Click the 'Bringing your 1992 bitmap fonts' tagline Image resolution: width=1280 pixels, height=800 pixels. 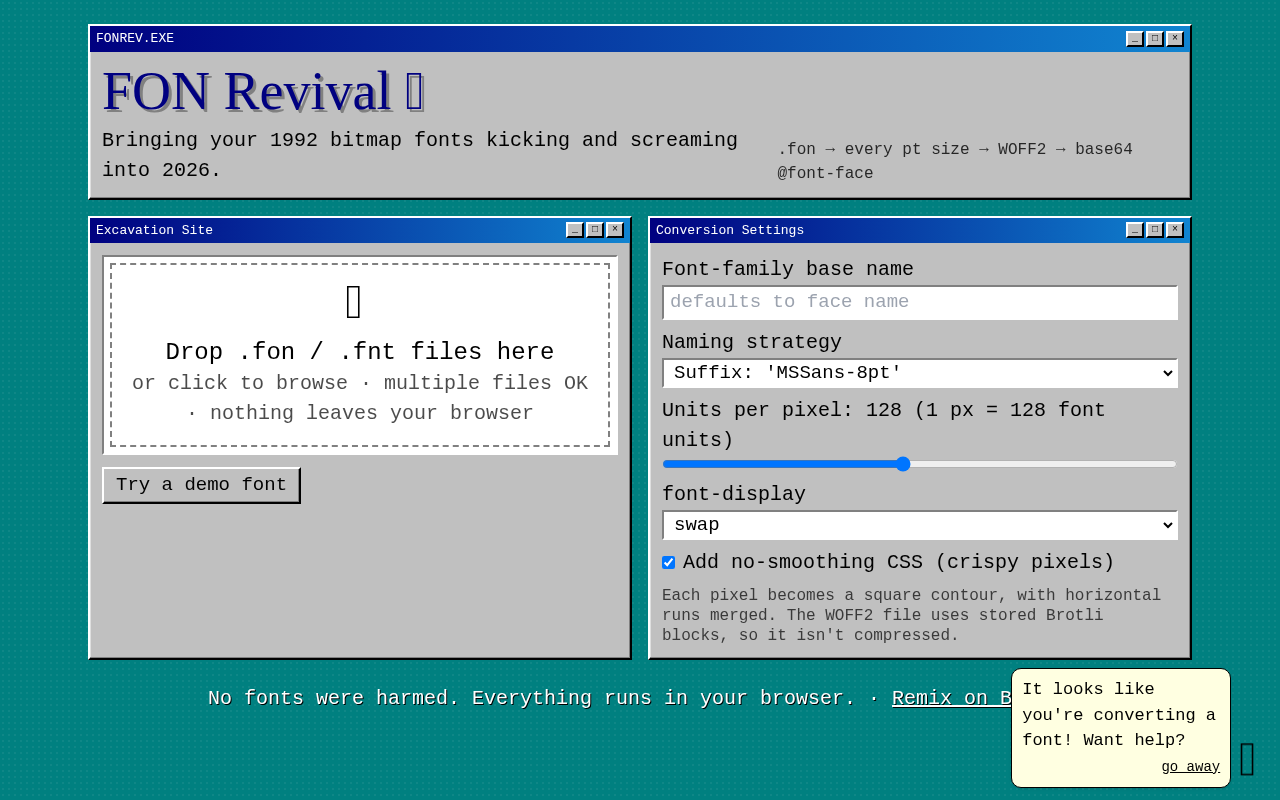[420, 155]
